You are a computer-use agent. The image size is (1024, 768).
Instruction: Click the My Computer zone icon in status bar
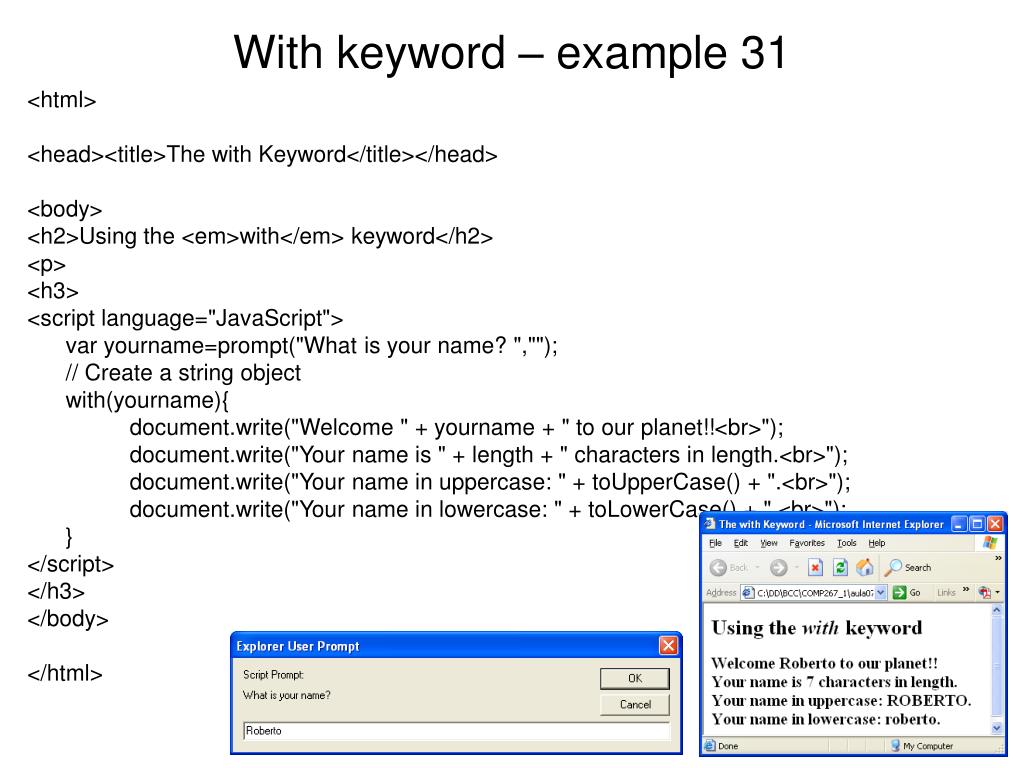(895, 745)
